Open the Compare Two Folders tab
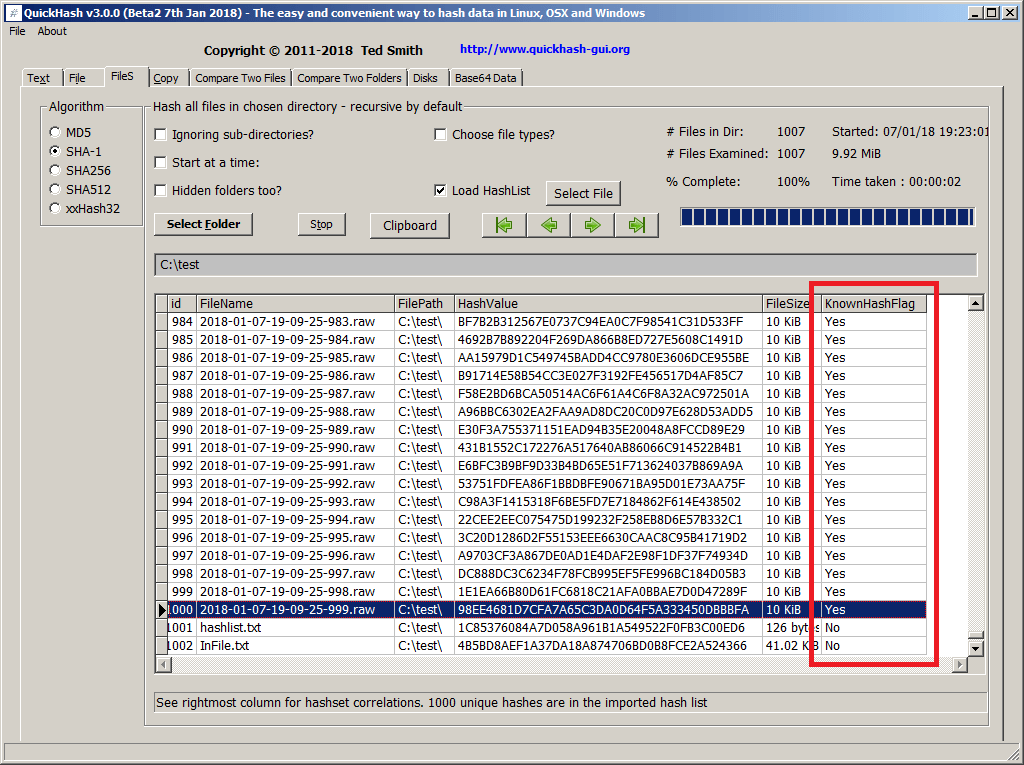This screenshot has width=1024, height=765. coord(349,78)
